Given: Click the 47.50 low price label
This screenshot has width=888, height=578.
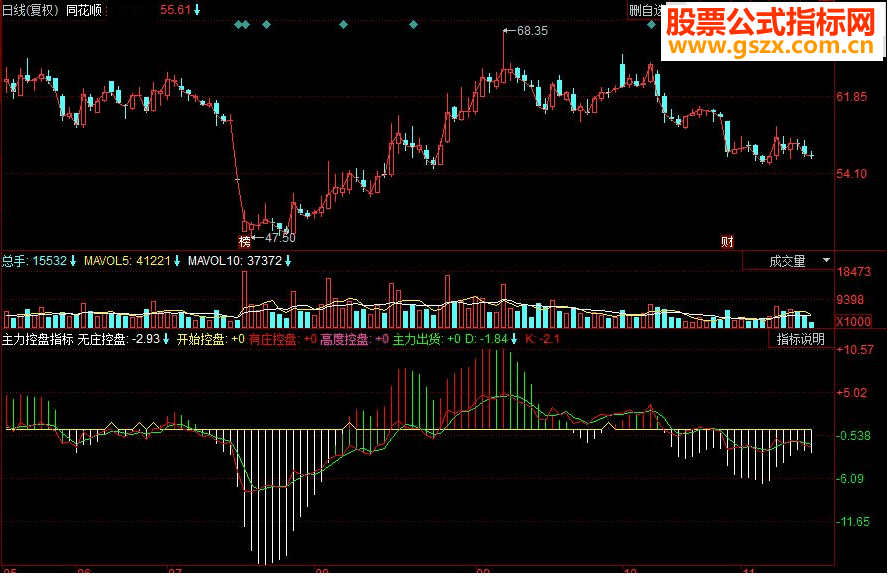Looking at the screenshot, I should click(x=280, y=238).
